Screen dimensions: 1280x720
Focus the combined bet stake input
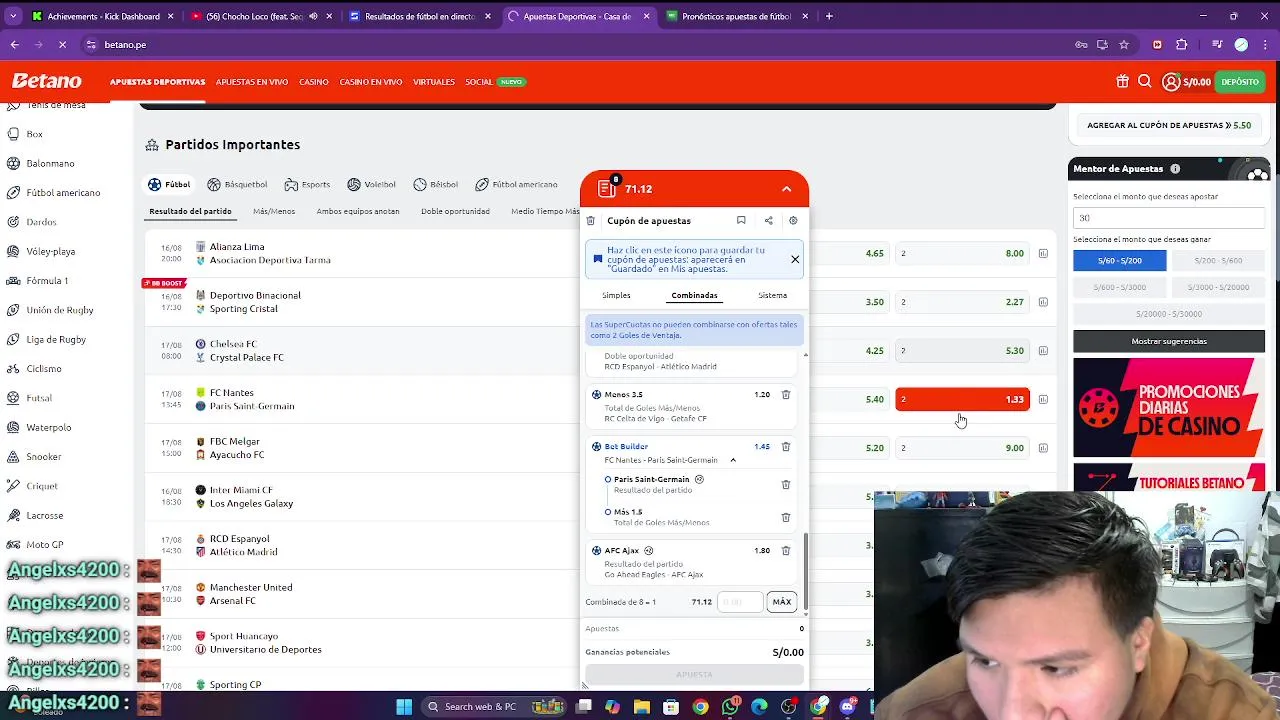click(740, 602)
